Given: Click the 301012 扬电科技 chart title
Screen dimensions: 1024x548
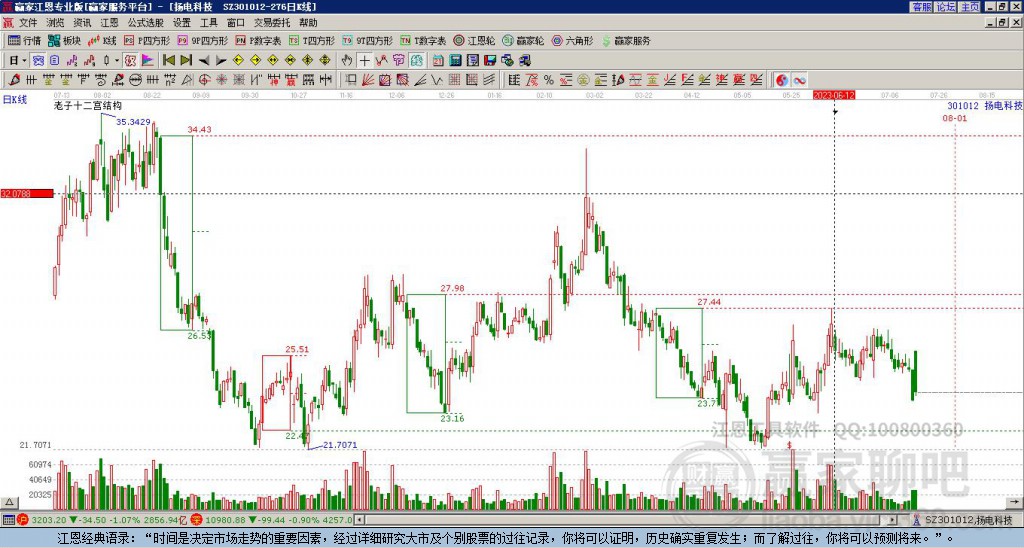Looking at the screenshot, I should [x=984, y=105].
